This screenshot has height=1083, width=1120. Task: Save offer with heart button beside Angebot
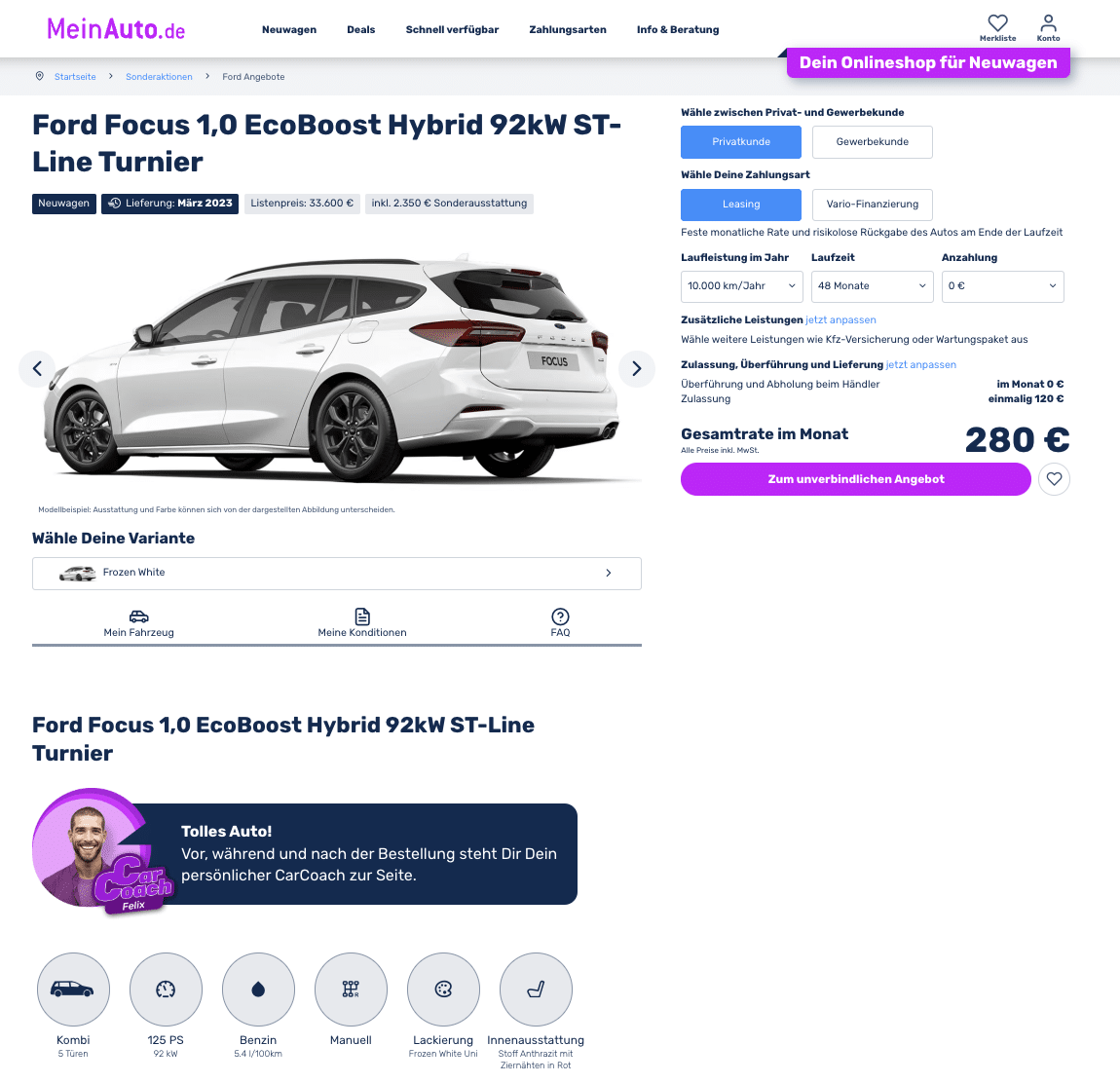[1054, 479]
